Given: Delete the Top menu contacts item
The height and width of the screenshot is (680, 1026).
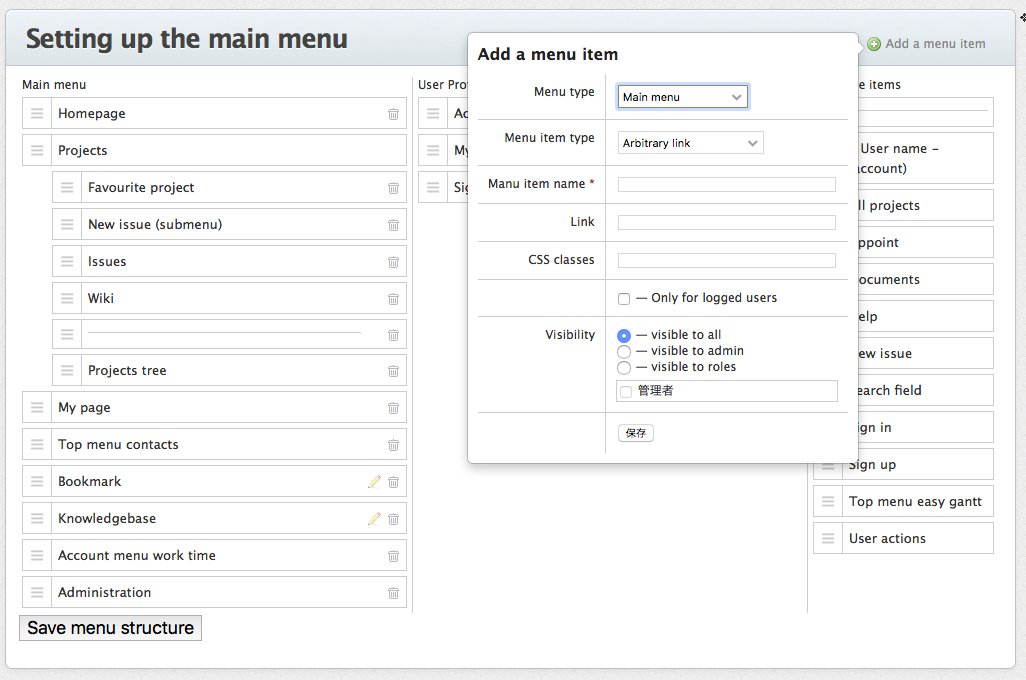Looking at the screenshot, I should [393, 443].
